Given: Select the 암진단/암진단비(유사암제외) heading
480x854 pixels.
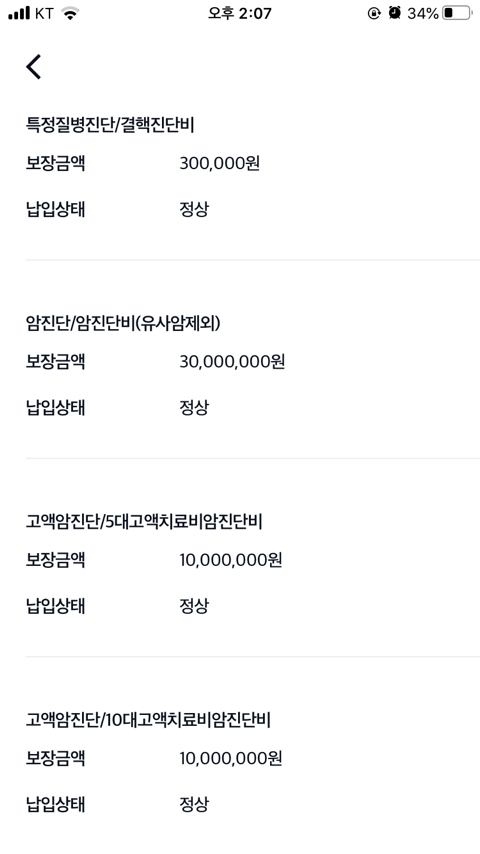Looking at the screenshot, I should click(123, 324).
